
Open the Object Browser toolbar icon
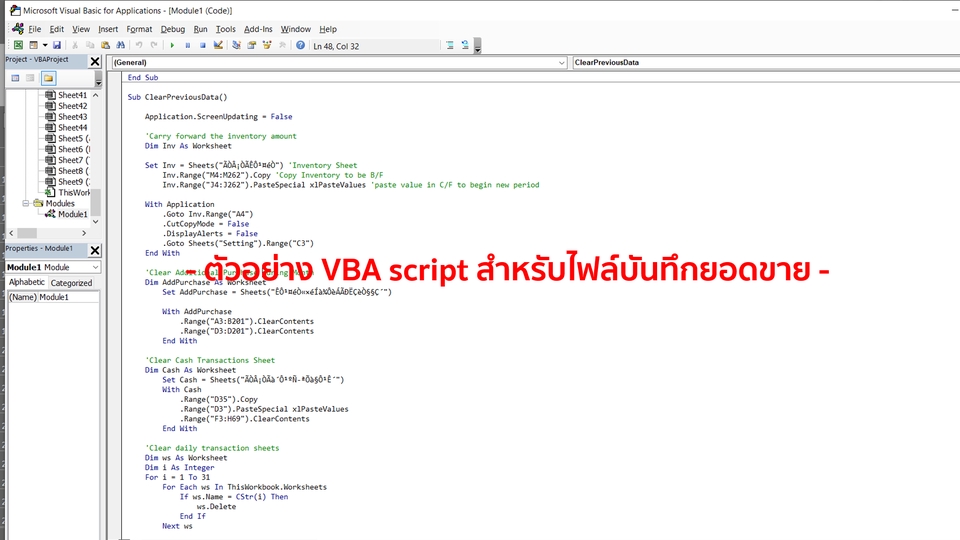(267, 45)
